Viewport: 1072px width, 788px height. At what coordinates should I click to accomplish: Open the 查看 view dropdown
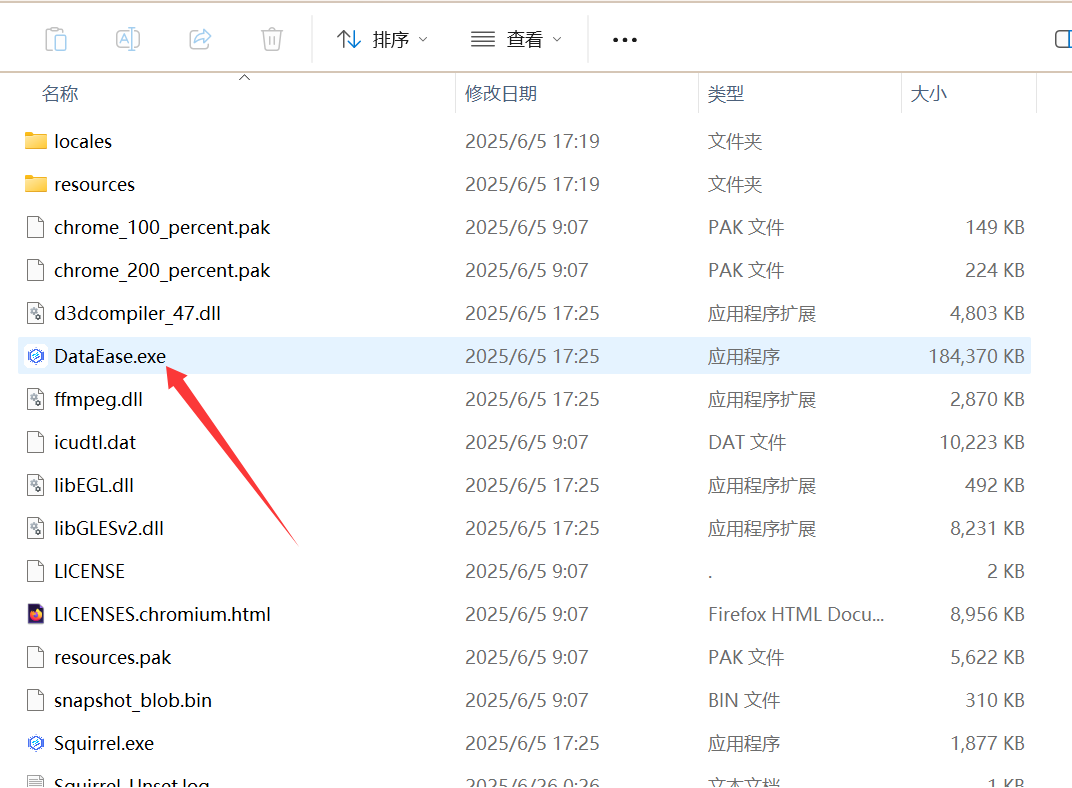pyautogui.click(x=516, y=39)
